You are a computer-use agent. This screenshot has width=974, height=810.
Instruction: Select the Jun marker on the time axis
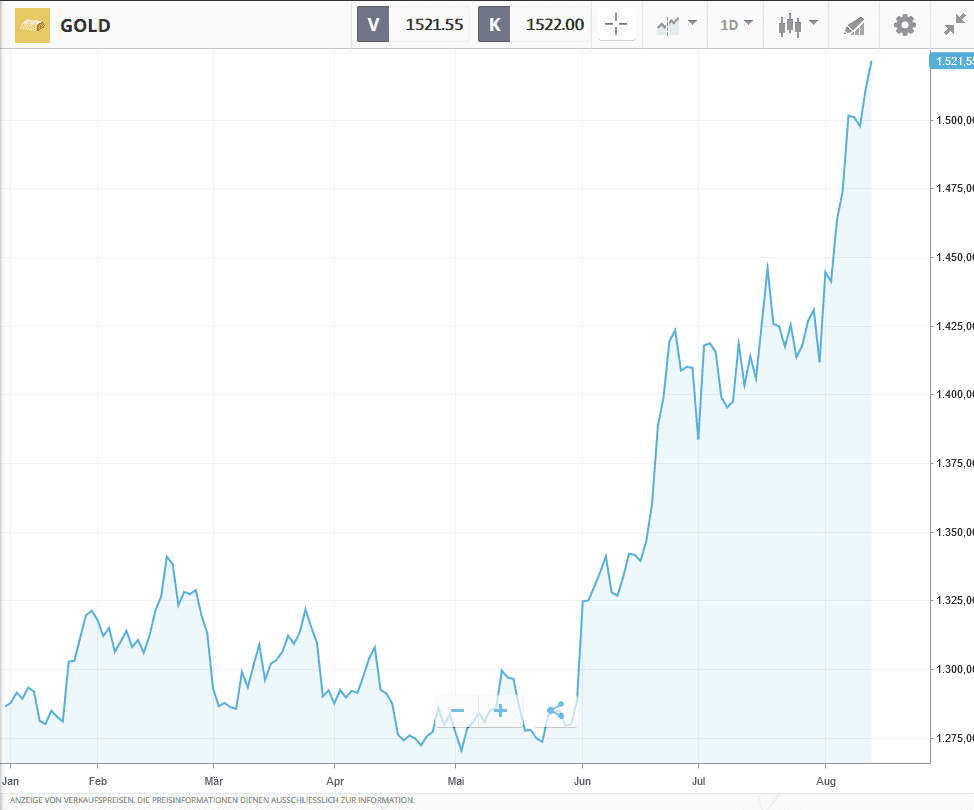[585, 780]
